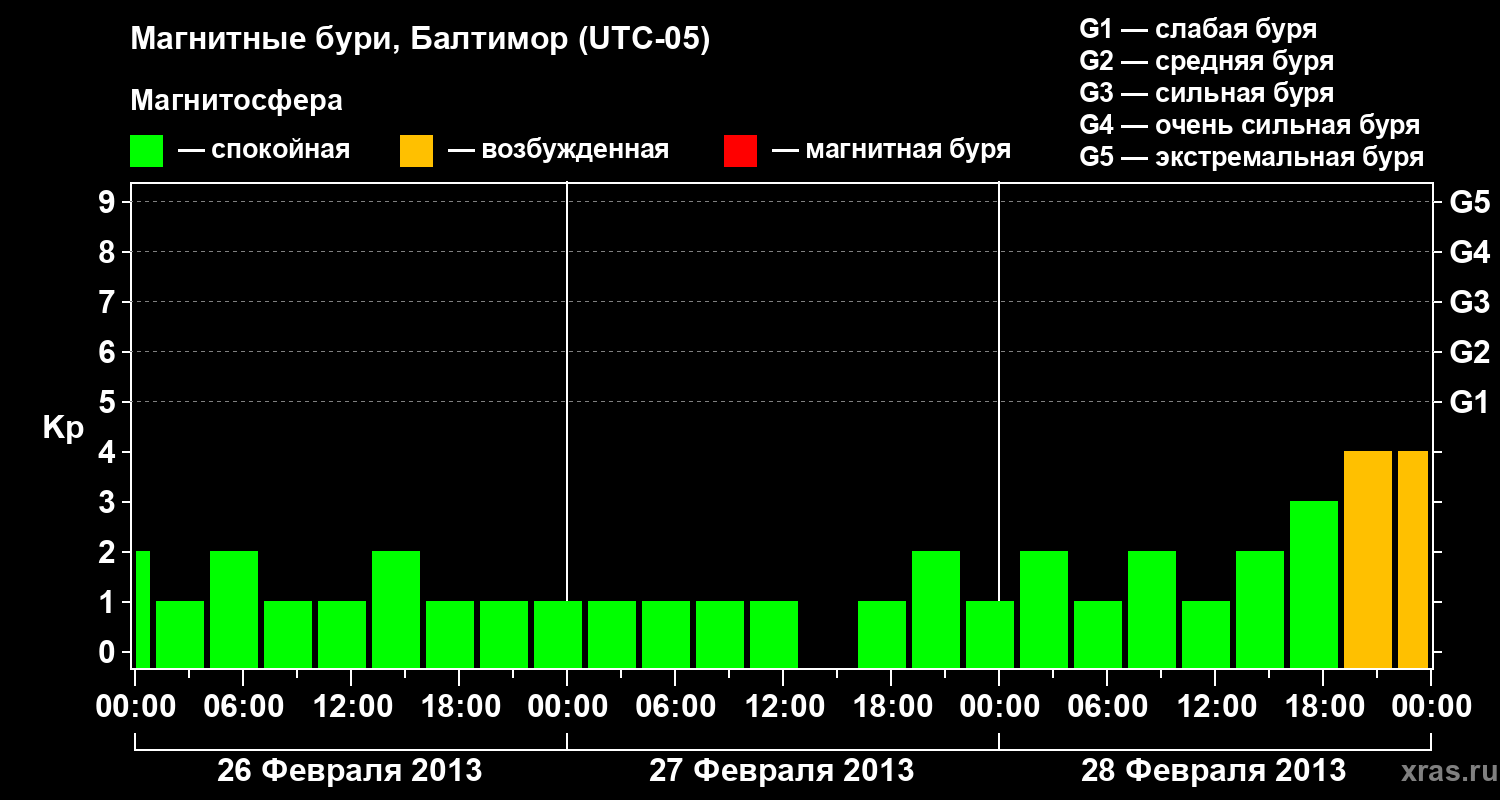Click the 'G3 — сильная буря' legend line
Screen dimensions: 1500x800
click(x=1206, y=93)
